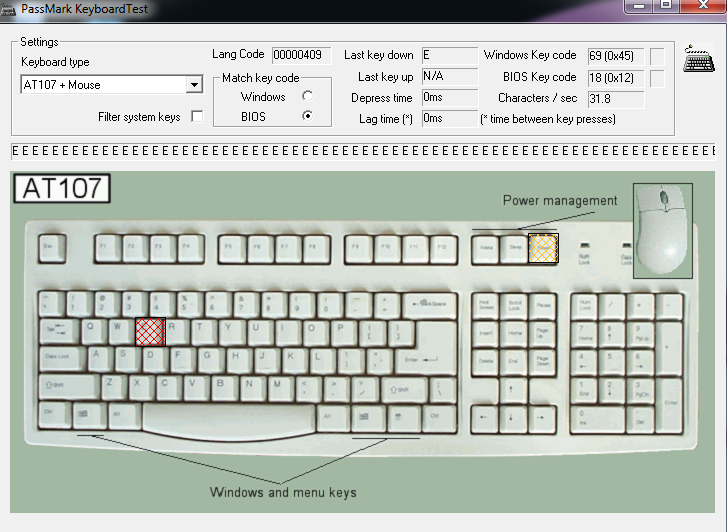The image size is (727, 532).
Task: Click the Esc key on keyboard image
Action: tap(52, 248)
